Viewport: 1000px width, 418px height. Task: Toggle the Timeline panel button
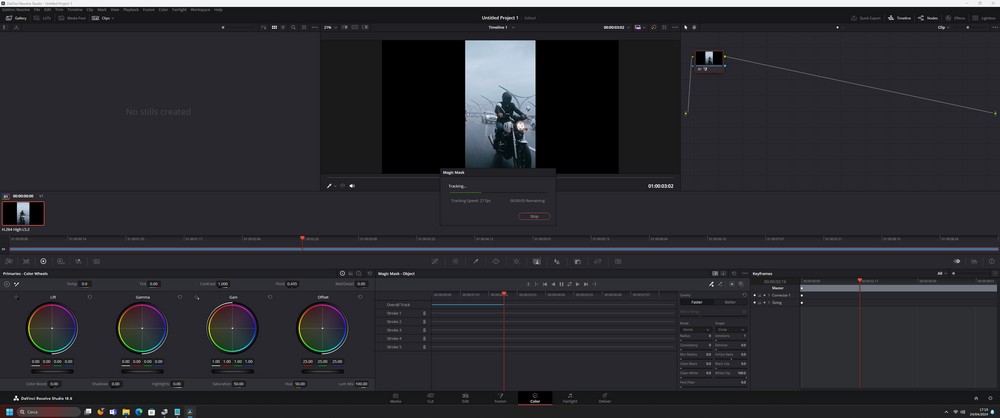[899, 18]
